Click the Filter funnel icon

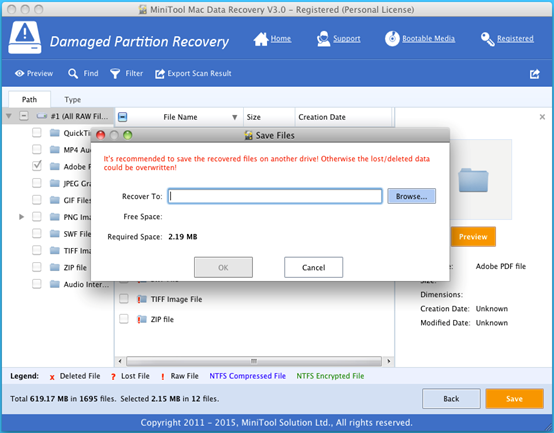coord(115,73)
